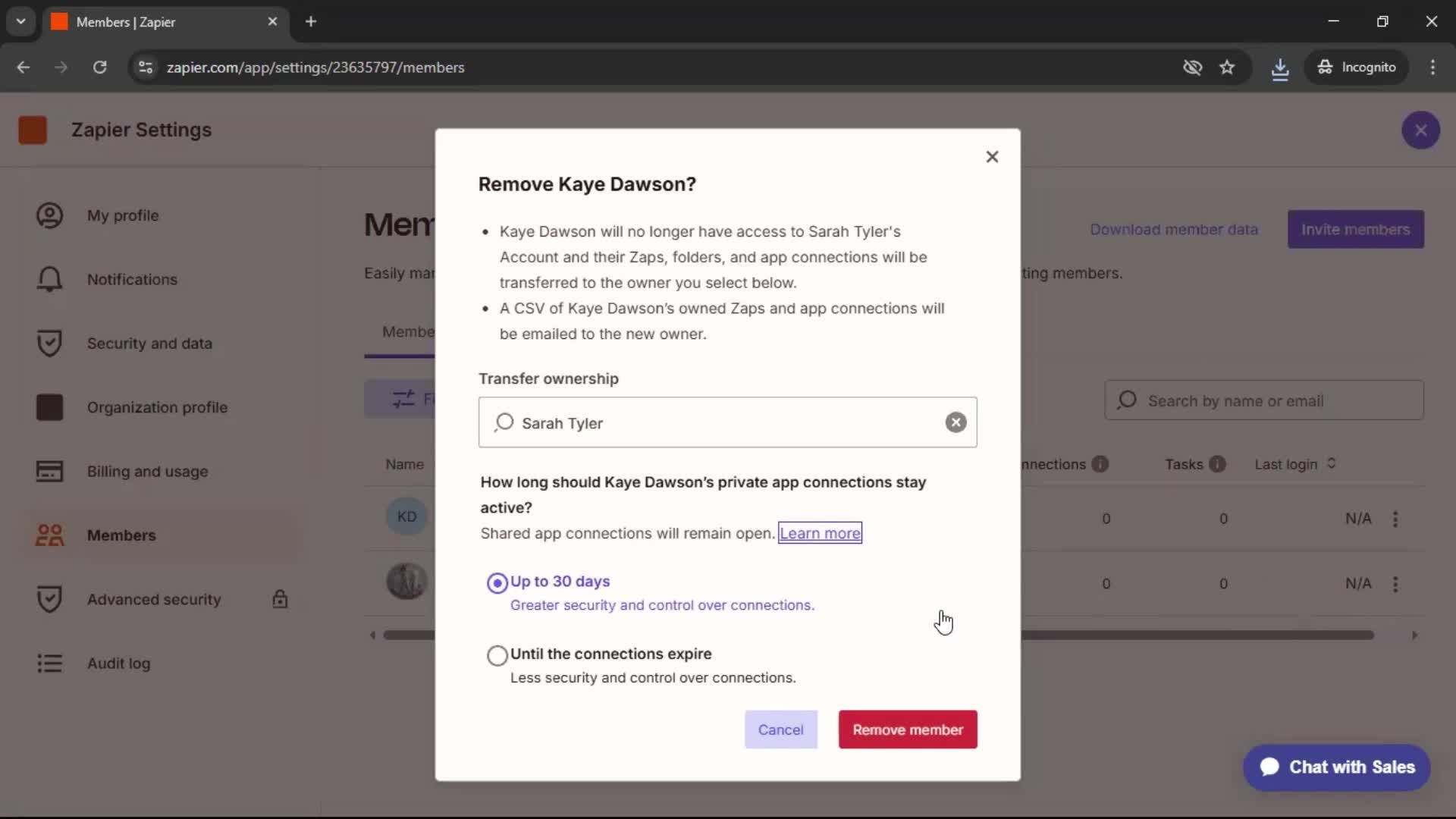Select the Up to 30 days option
This screenshot has width=1456, height=819.
click(x=497, y=582)
